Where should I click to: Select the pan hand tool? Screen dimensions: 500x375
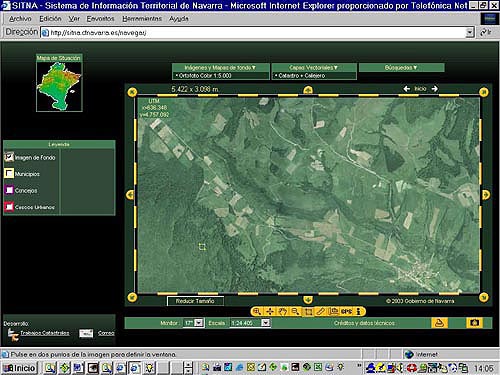coord(283,311)
